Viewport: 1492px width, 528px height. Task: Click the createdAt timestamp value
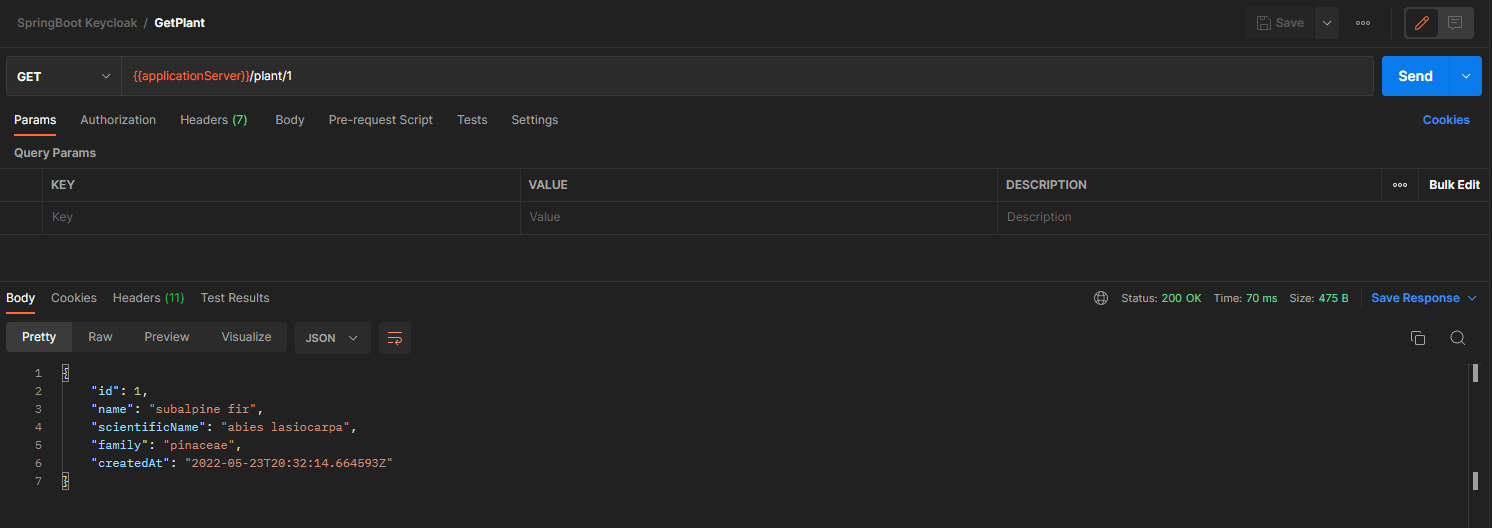(289, 463)
